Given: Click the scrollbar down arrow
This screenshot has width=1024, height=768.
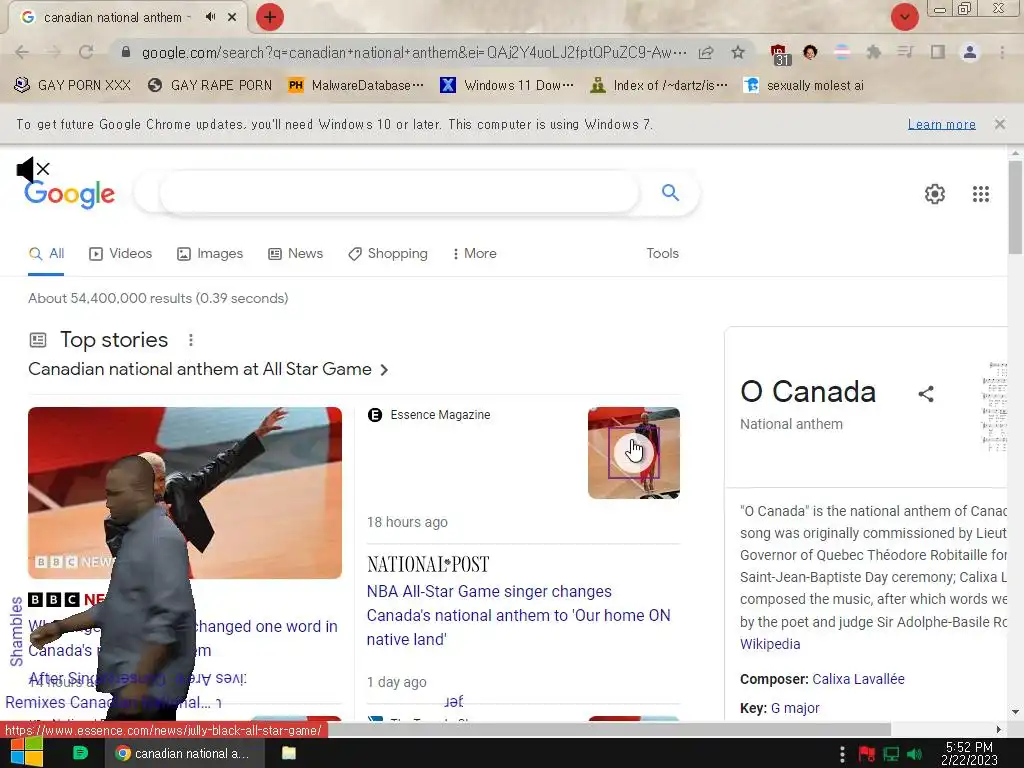Looking at the screenshot, I should 1016,712.
